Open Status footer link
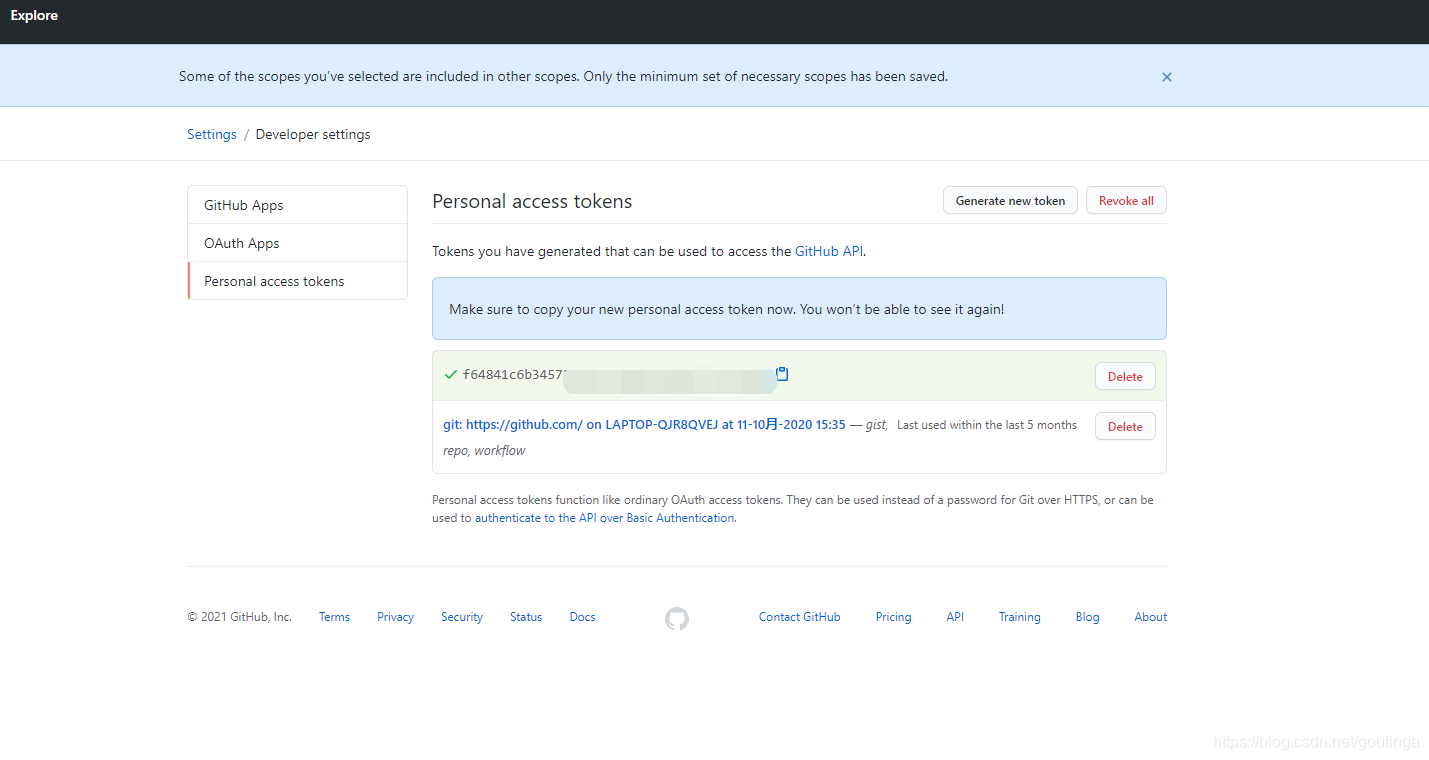 click(x=526, y=617)
